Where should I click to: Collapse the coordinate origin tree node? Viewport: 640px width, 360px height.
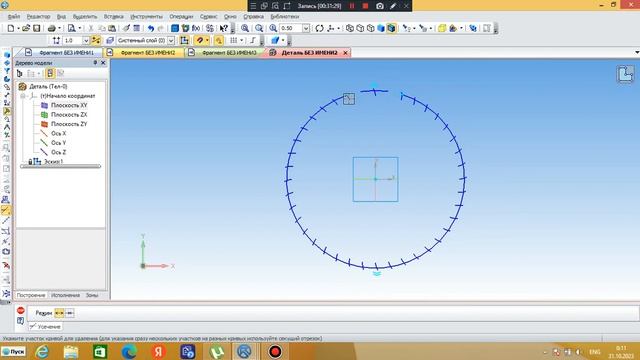pyautogui.click(x=23, y=96)
